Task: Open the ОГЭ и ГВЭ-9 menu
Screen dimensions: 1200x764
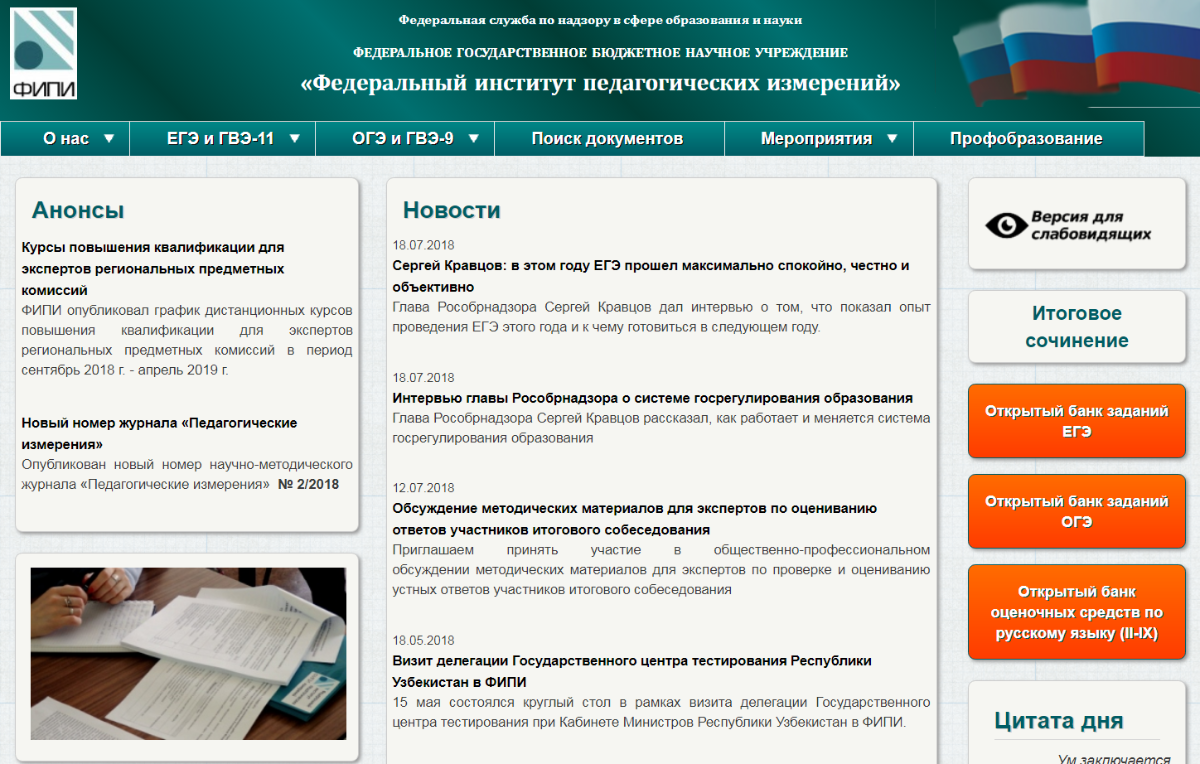Action: pyautogui.click(x=405, y=139)
